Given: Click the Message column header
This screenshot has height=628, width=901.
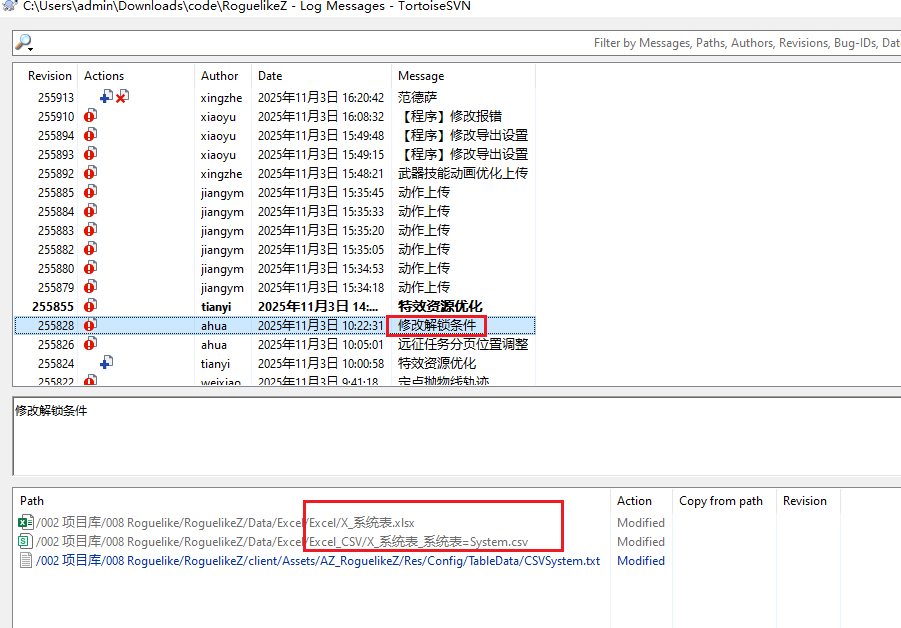Looking at the screenshot, I should pos(421,76).
